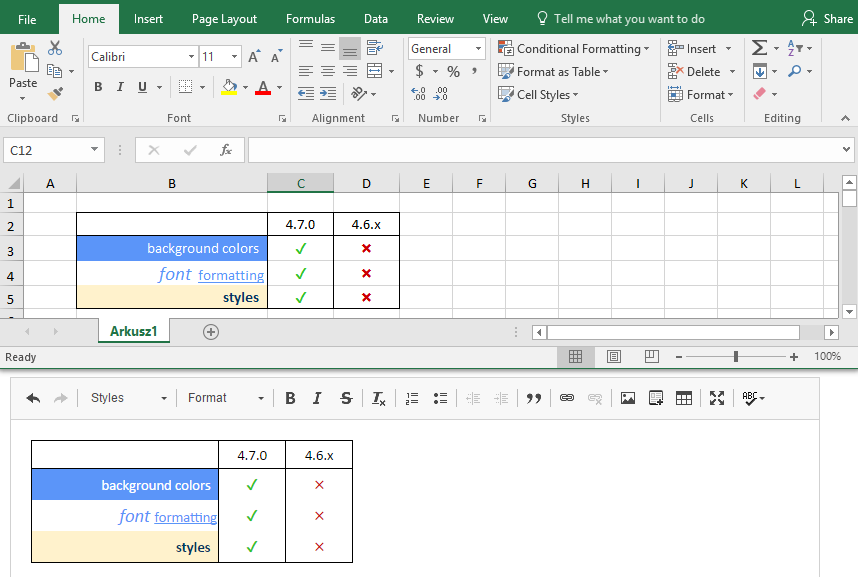Switch to the Insert ribbon tab
The image size is (858, 577).
(148, 19)
